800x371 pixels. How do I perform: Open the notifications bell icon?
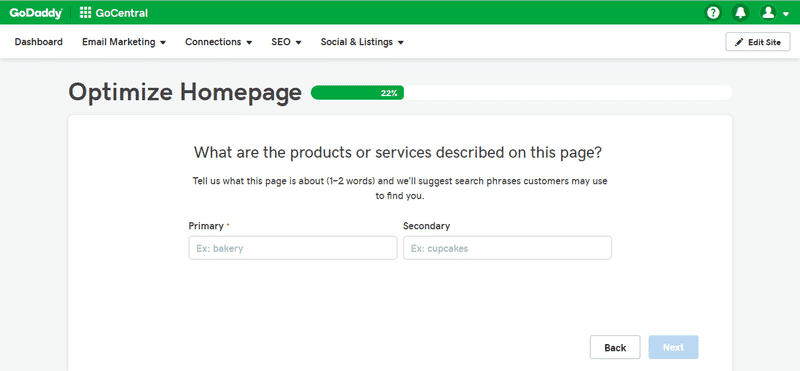click(x=740, y=13)
